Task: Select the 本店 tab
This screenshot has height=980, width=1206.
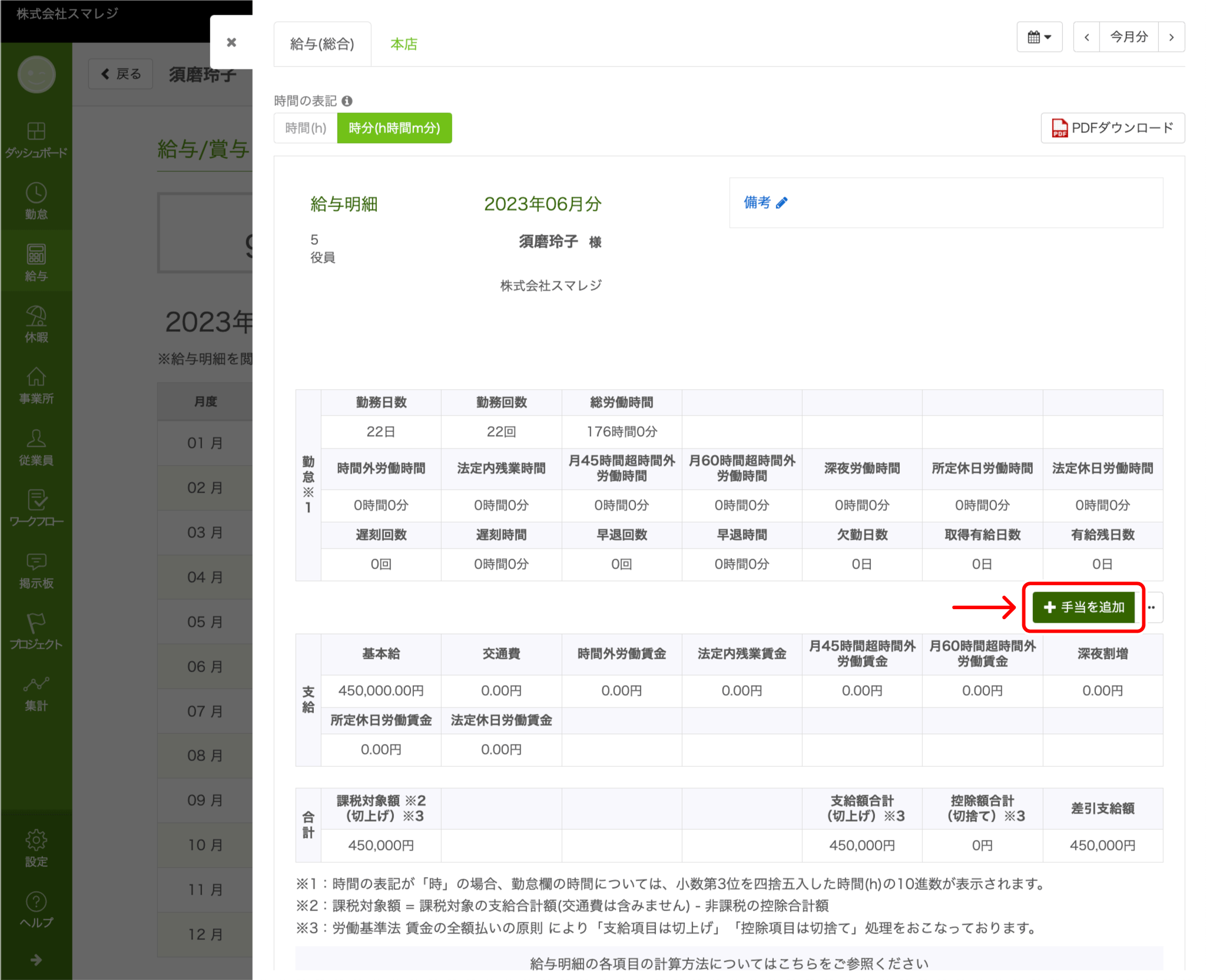Action: click(404, 44)
